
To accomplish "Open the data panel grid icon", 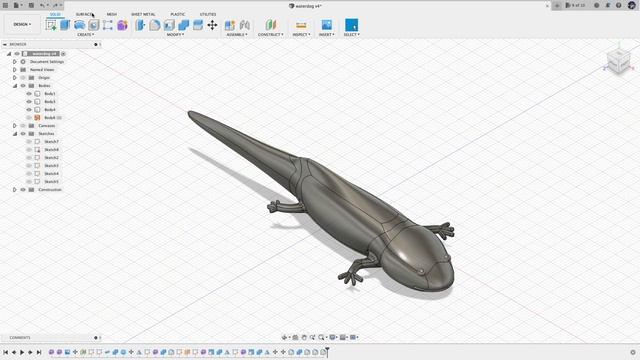I will [x=5, y=5].
